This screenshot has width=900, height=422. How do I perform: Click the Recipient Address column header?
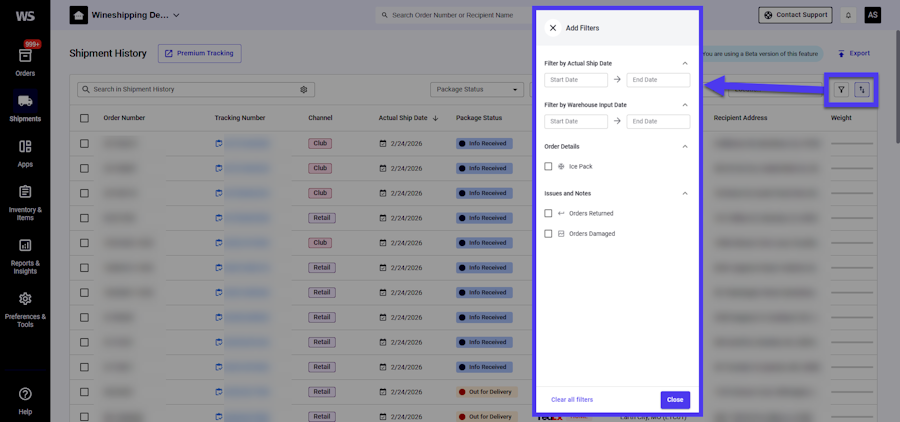point(740,118)
